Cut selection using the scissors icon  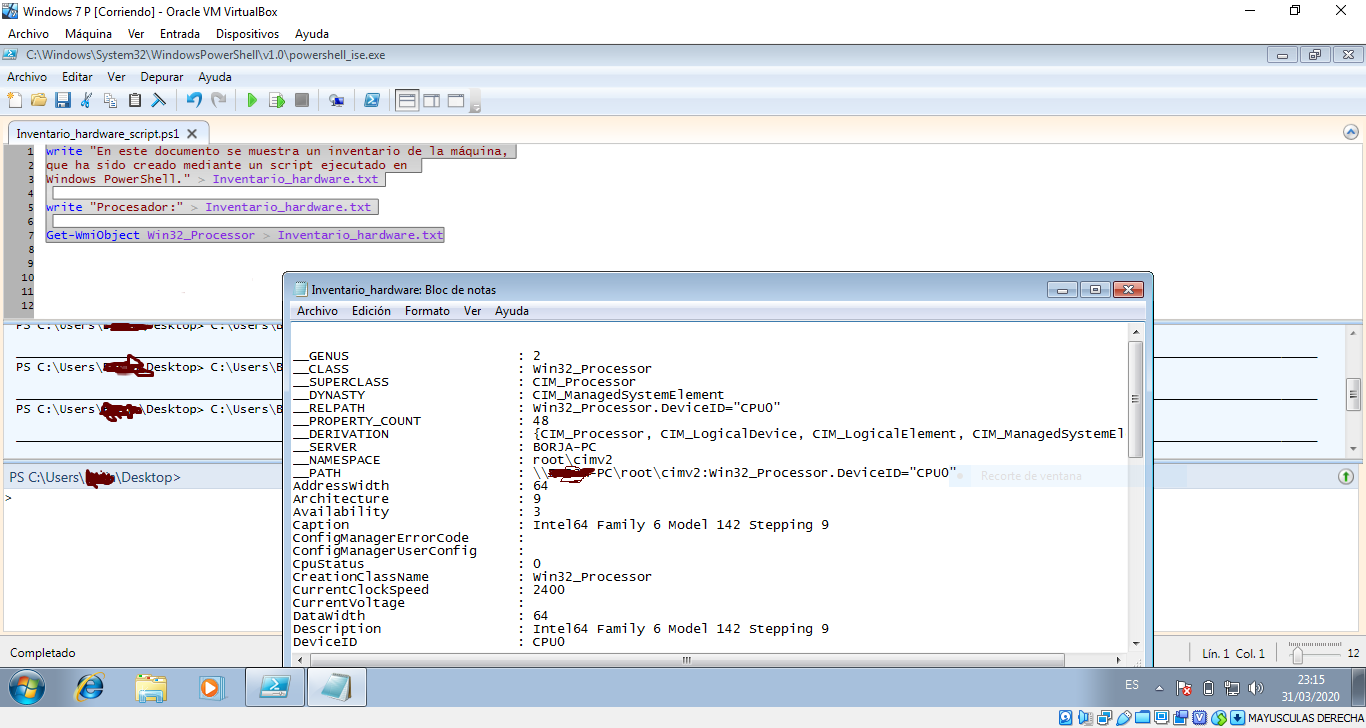point(87,100)
